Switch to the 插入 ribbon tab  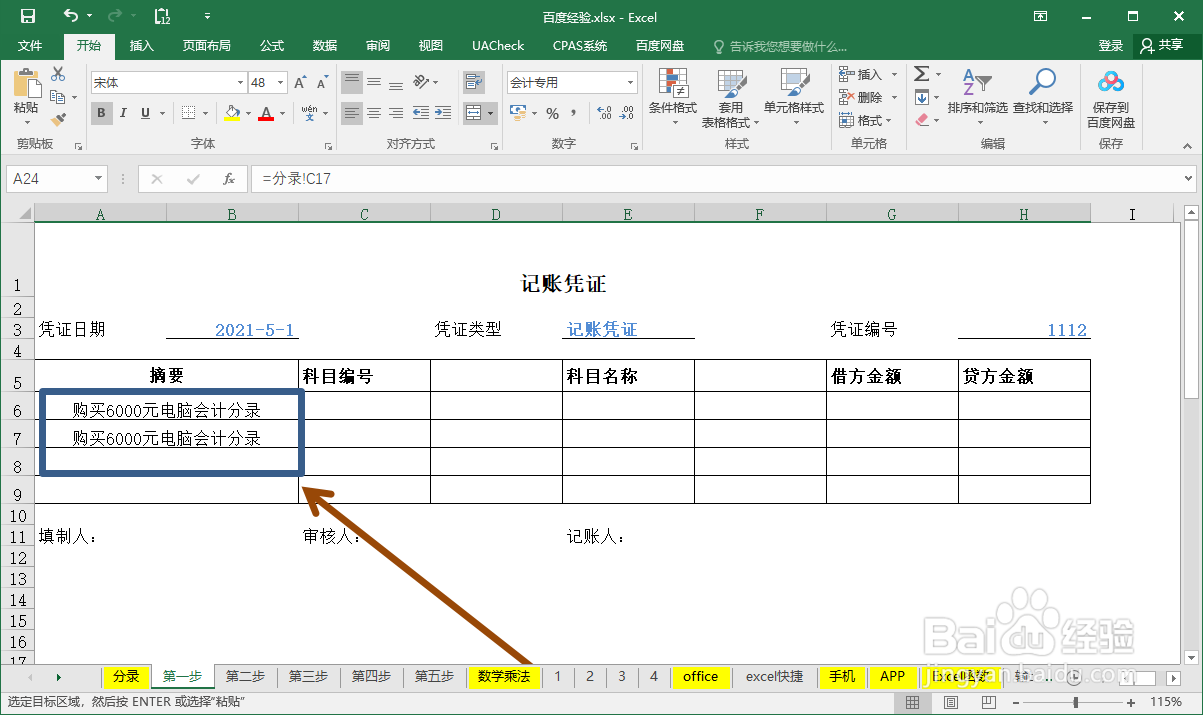click(142, 46)
